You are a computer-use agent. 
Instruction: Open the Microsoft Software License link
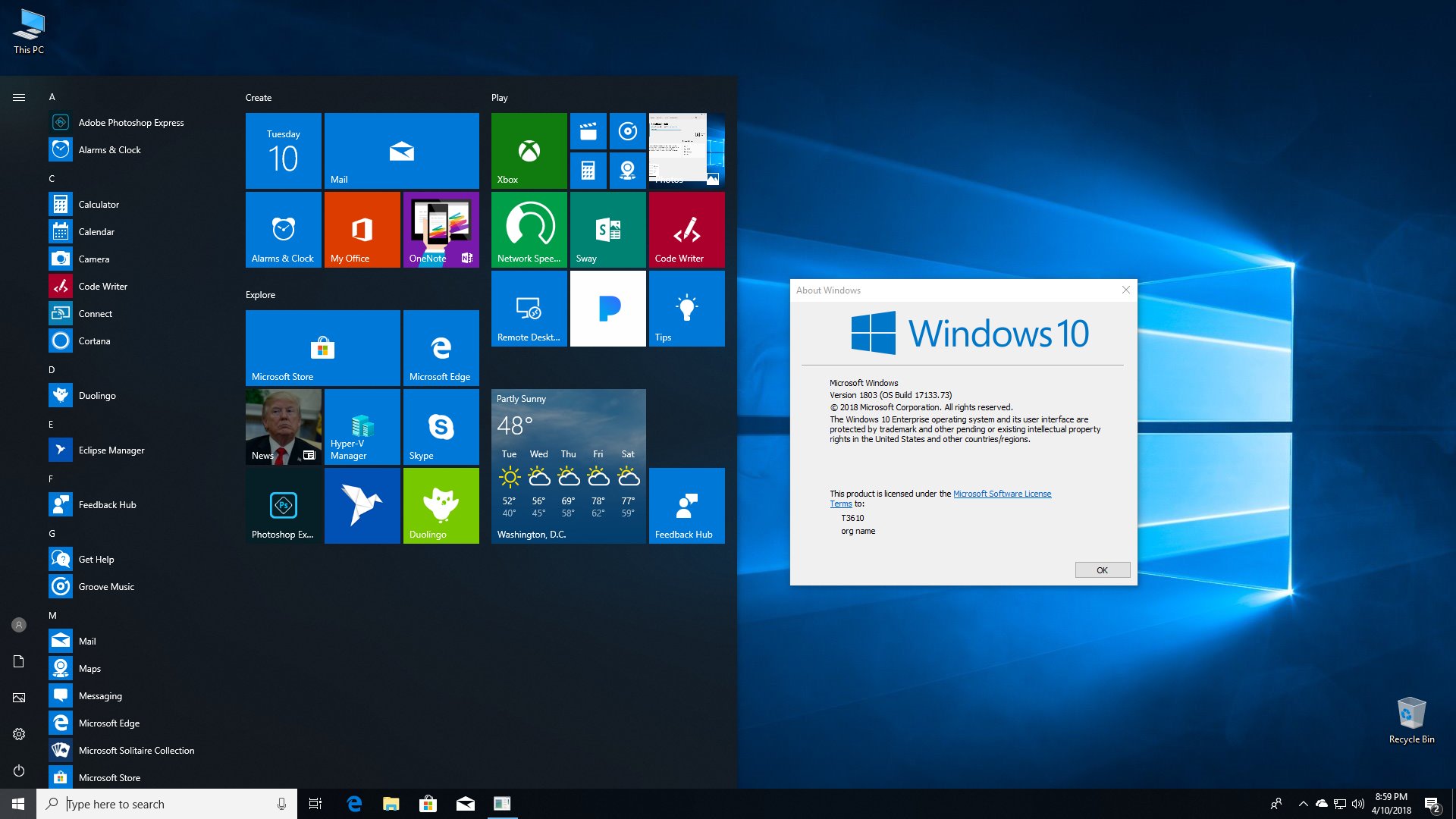1002,494
